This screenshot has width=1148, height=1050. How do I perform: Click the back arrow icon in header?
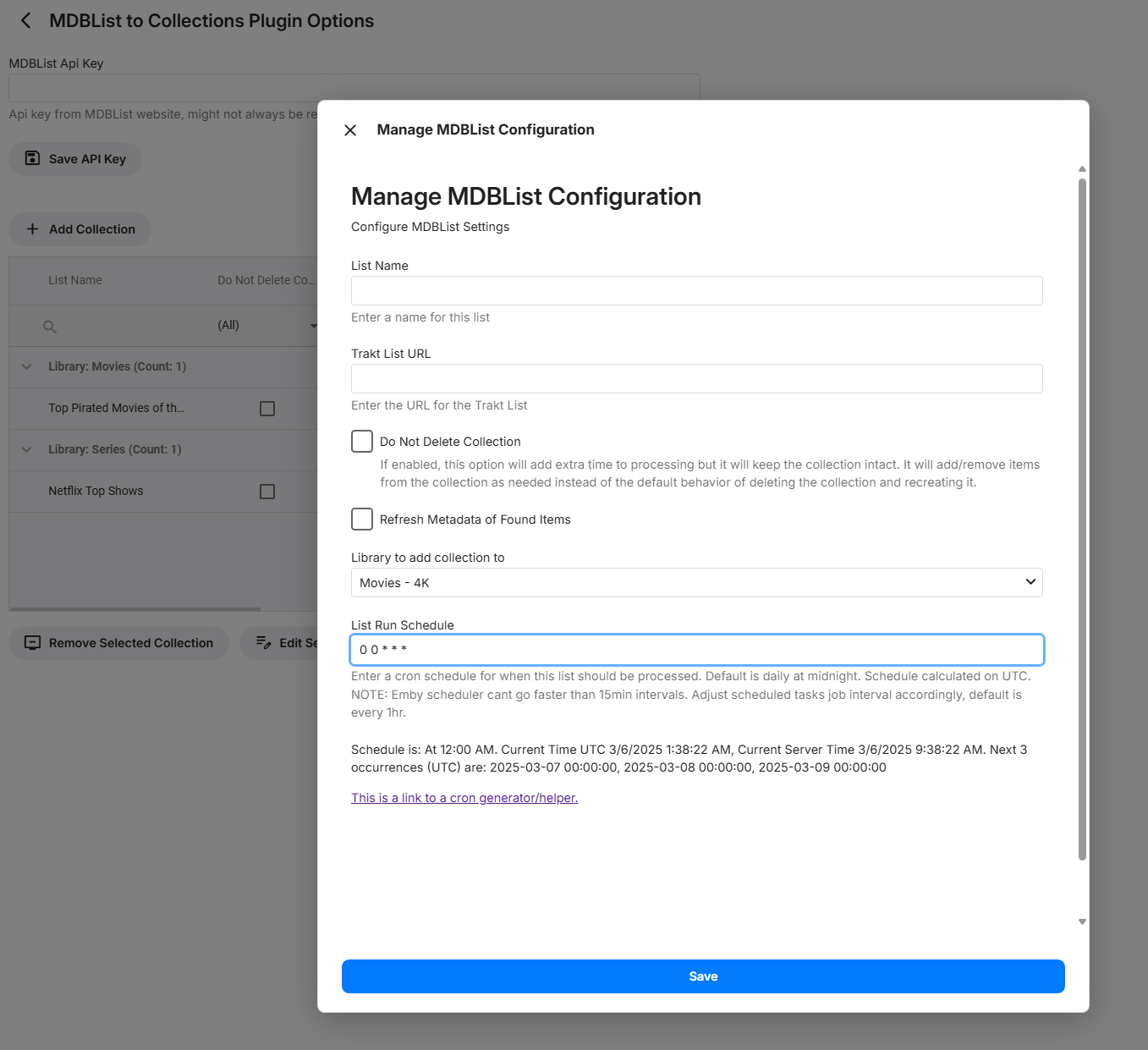26,20
